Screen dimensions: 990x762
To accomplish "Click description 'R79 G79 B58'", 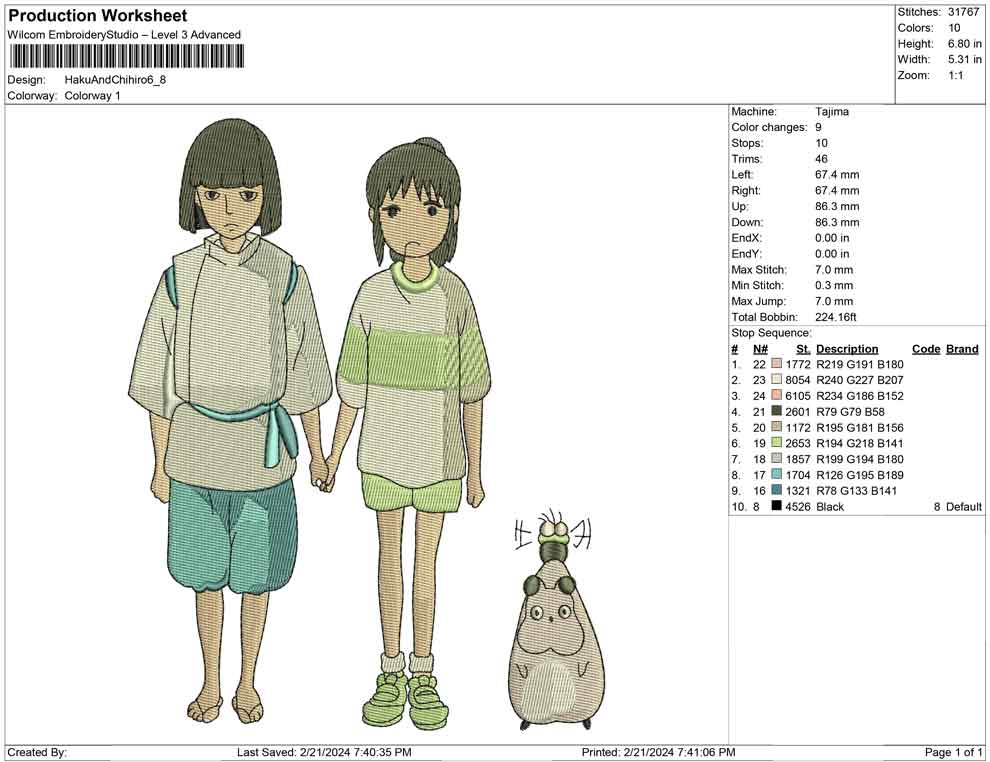I will (850, 412).
